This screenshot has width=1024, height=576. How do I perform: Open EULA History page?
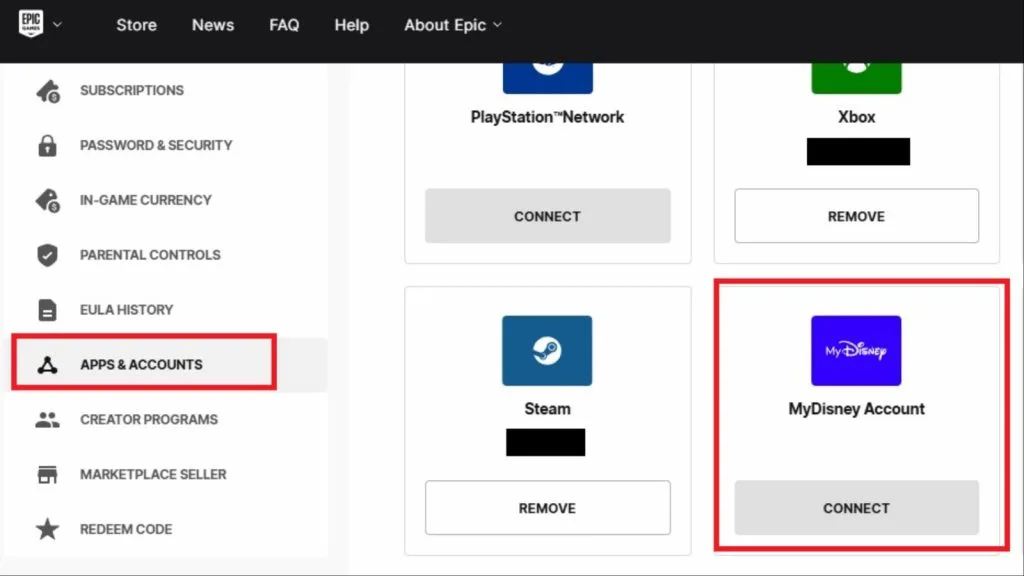point(127,310)
